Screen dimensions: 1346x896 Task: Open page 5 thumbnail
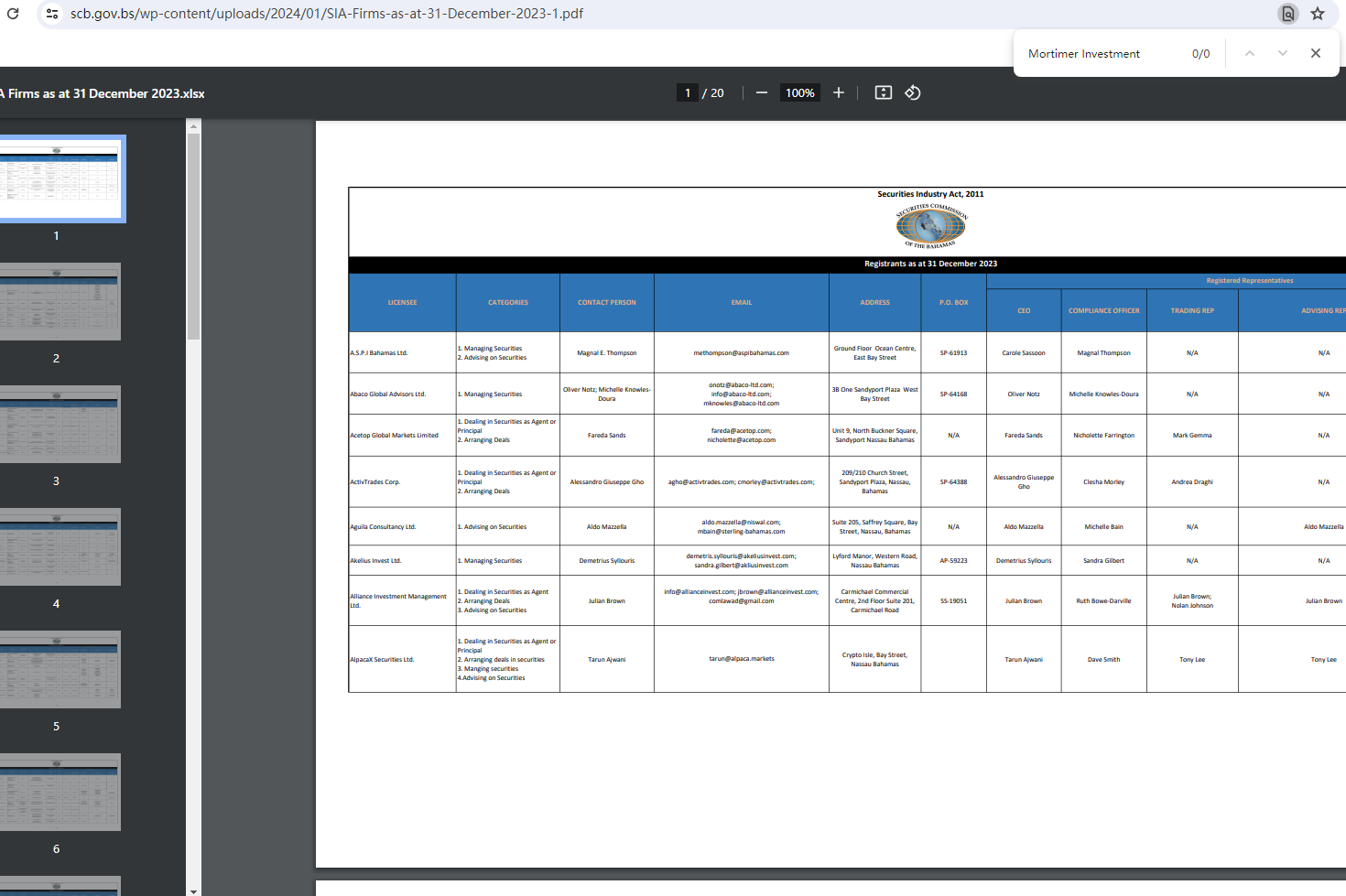click(x=60, y=670)
